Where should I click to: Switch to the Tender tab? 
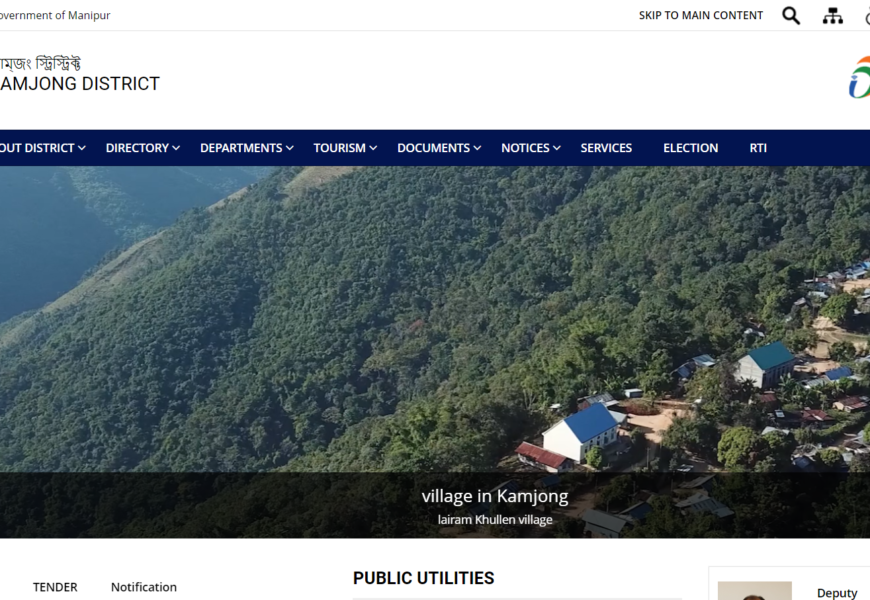click(x=55, y=587)
